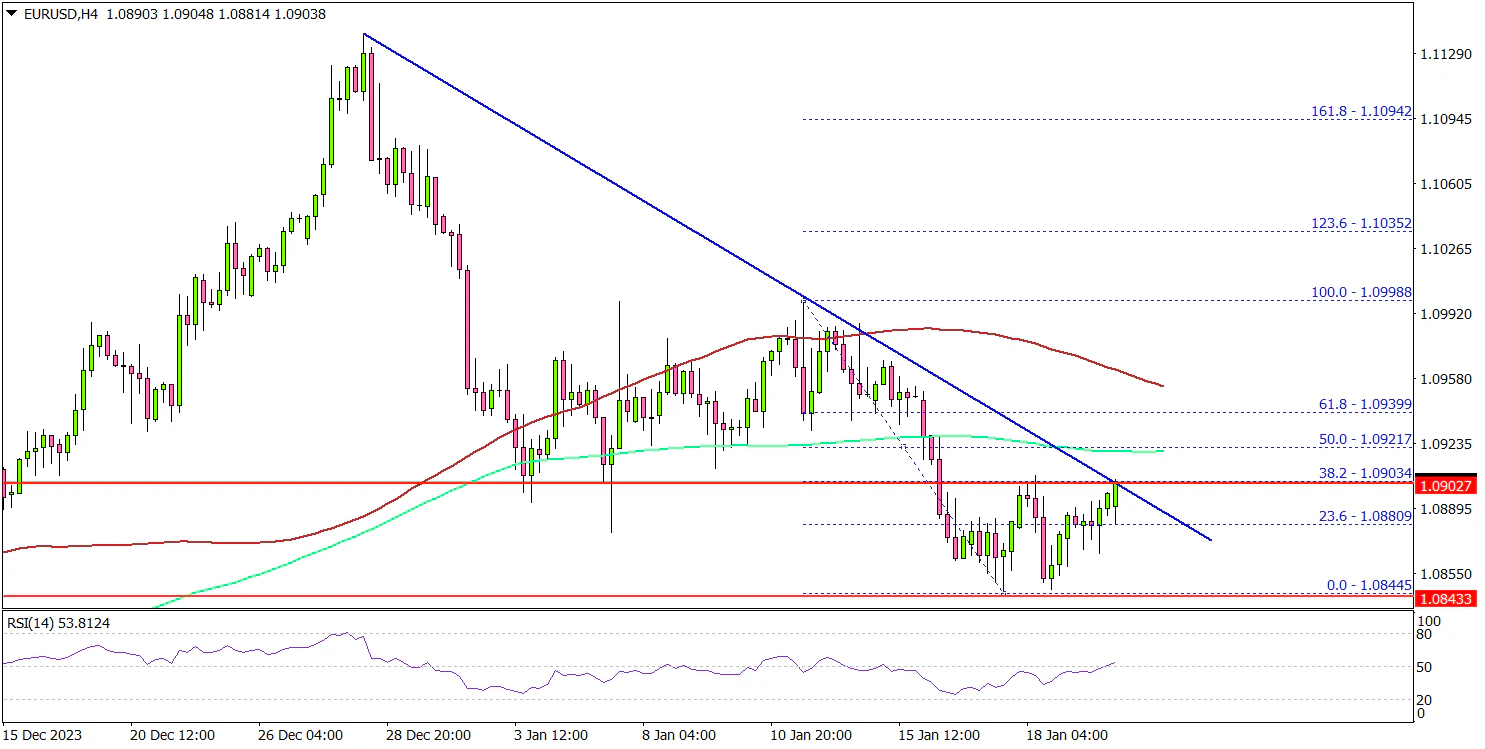This screenshot has height=749, width=1485.
Task: Click the 100.0 - 1.09988 Fibonacci level
Action: pos(1361,293)
